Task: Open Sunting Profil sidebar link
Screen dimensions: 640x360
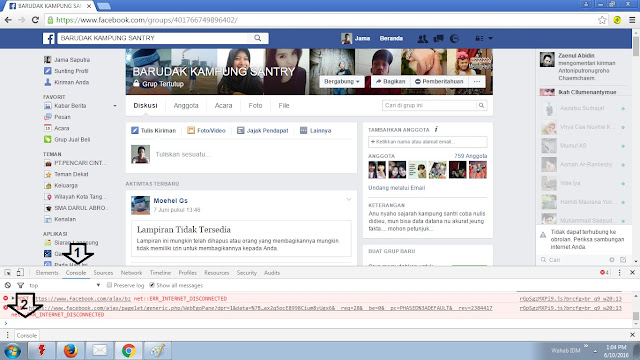Action: [x=66, y=71]
